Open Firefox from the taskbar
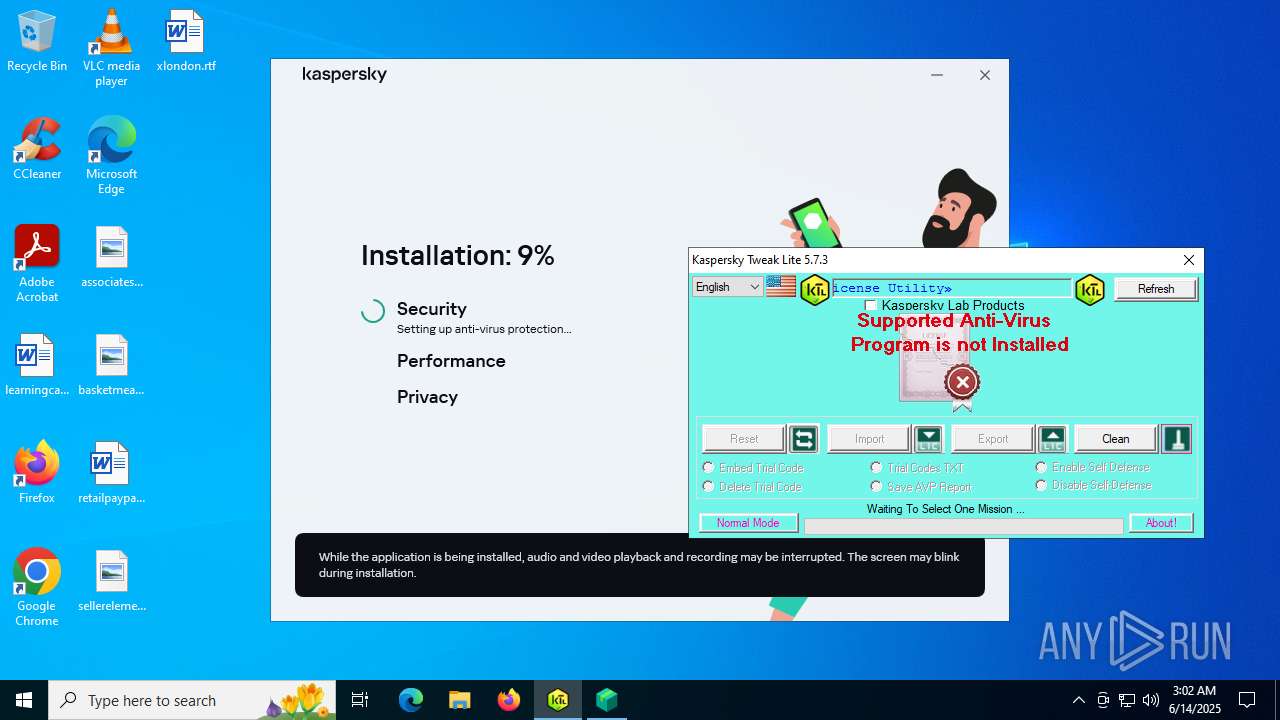 509,700
